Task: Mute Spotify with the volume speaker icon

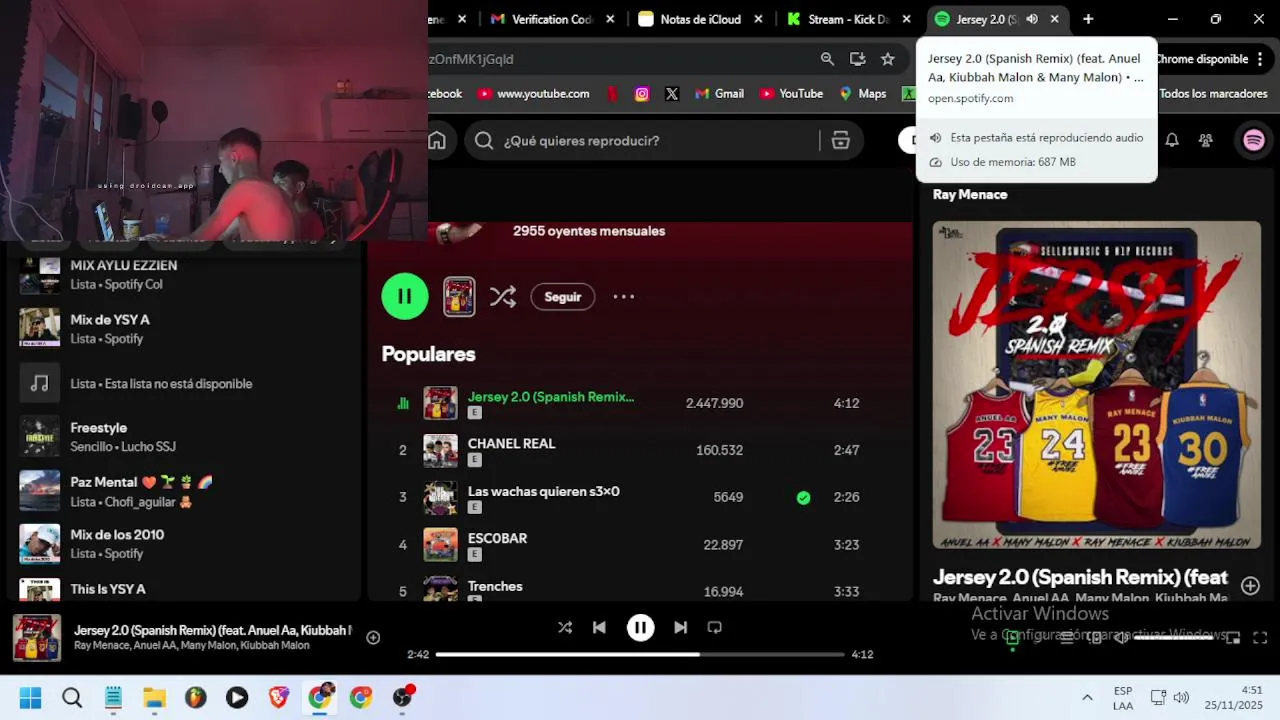Action: click(1122, 637)
